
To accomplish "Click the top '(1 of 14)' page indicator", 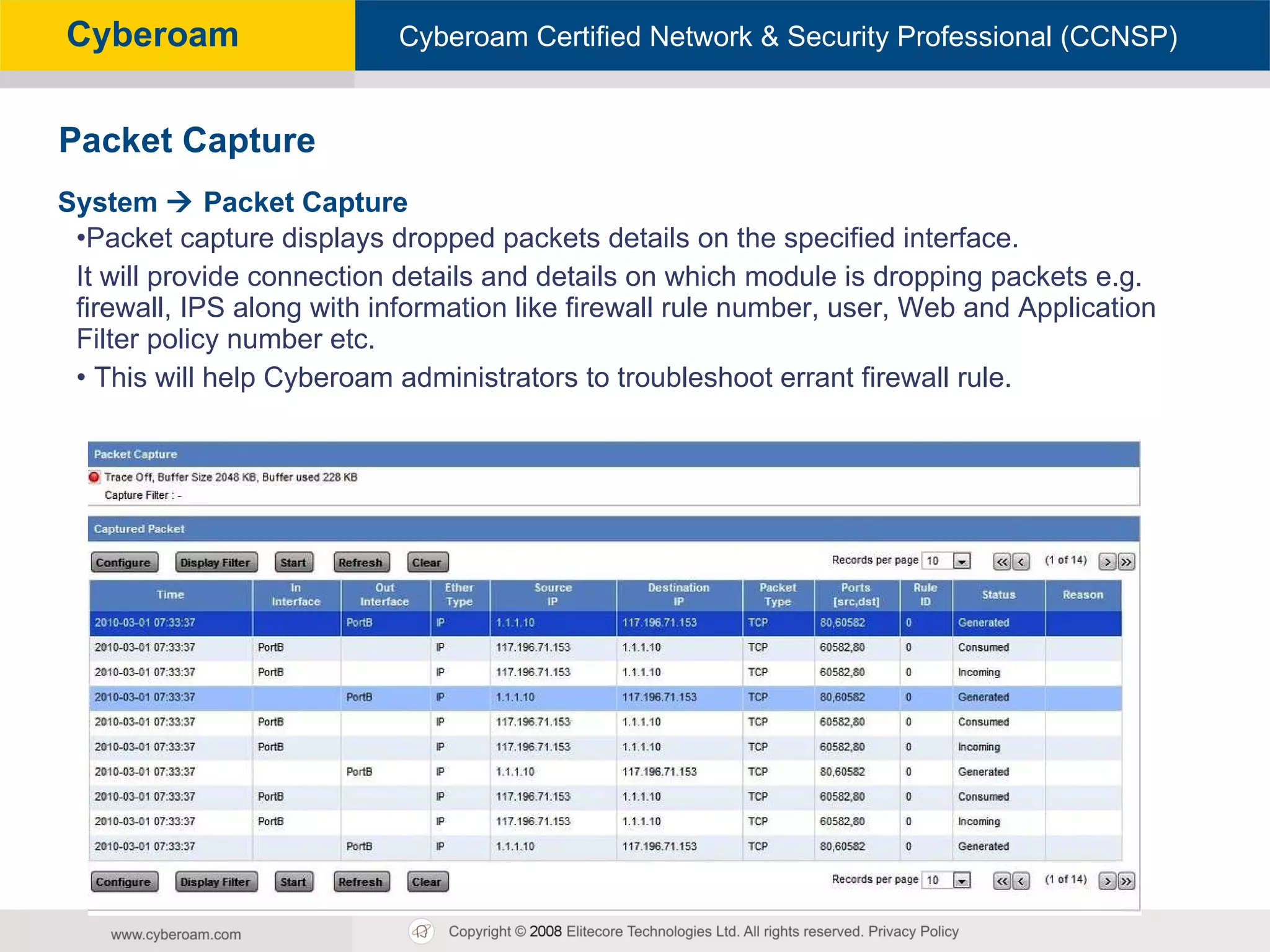I will tap(1065, 560).
